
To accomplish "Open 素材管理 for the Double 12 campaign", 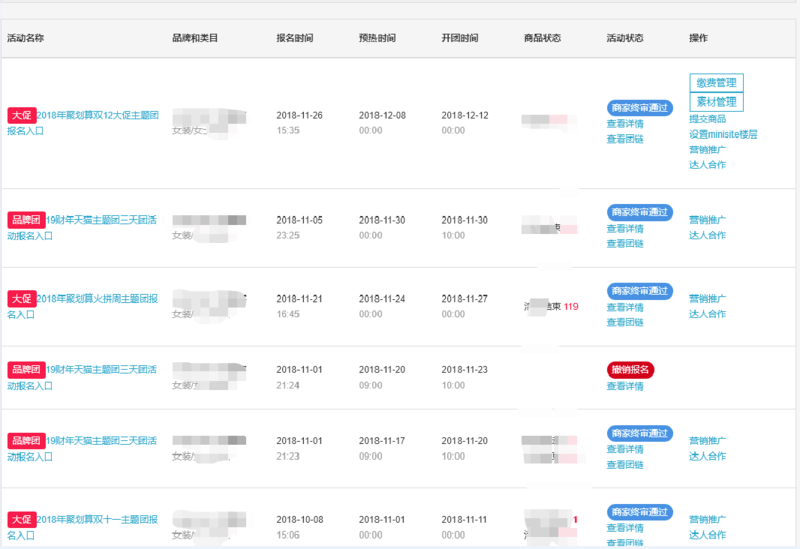I will click(x=716, y=102).
